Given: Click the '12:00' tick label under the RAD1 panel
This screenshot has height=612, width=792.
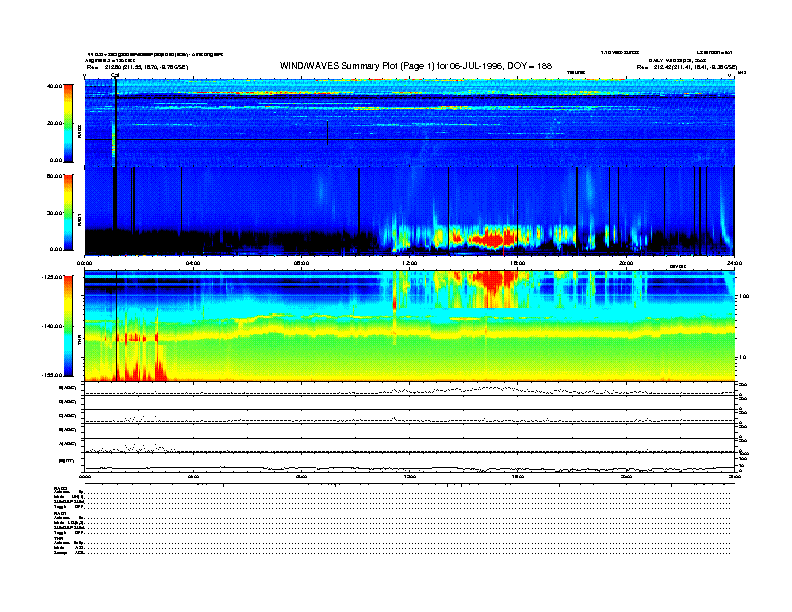Looking at the screenshot, I should pos(410,263).
